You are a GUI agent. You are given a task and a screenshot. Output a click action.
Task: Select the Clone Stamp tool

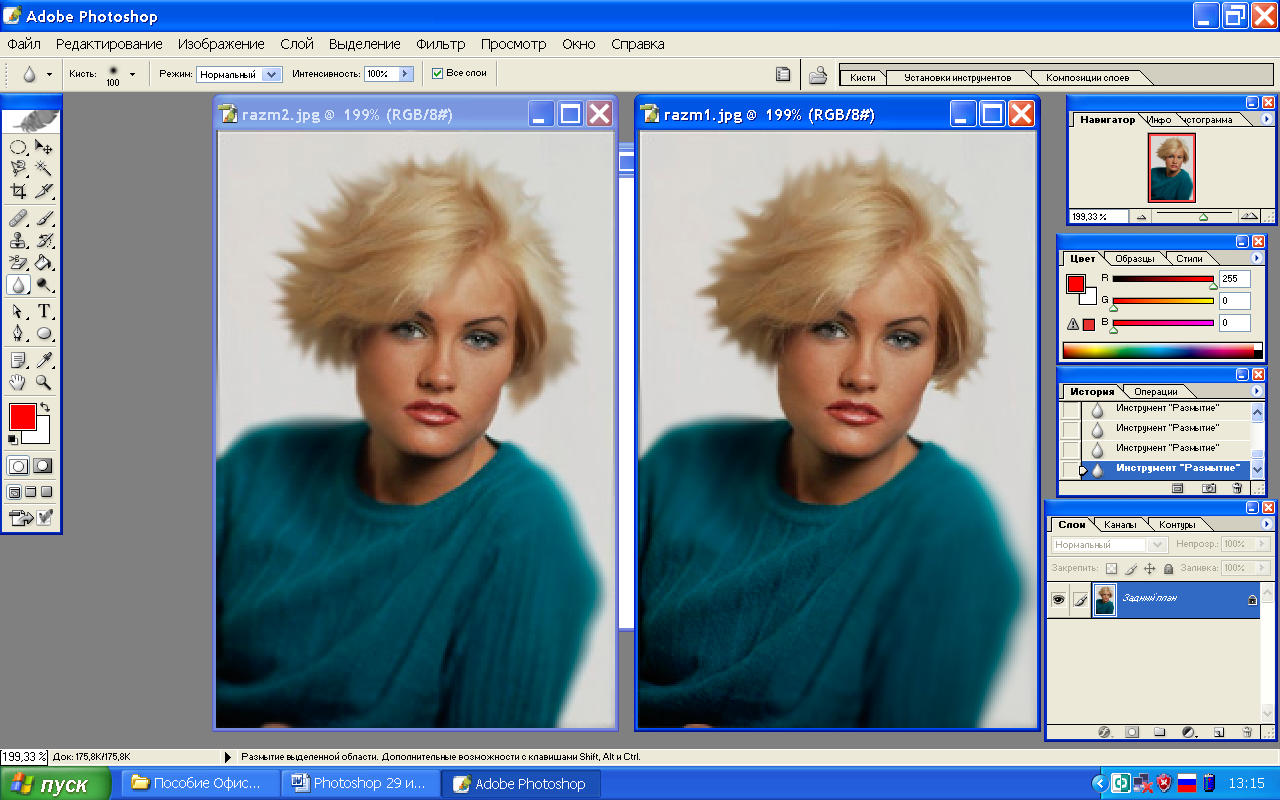18,240
